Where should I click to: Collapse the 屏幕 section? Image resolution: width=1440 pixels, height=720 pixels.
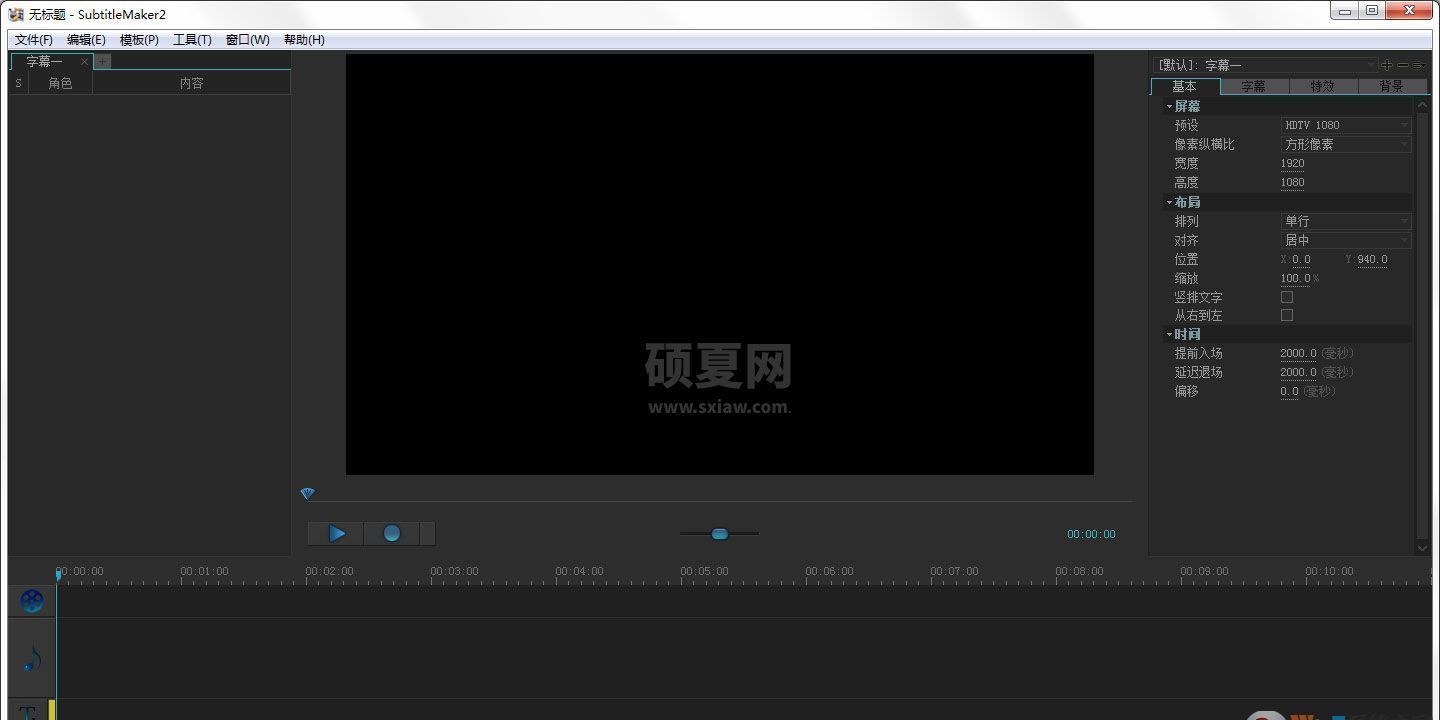click(1169, 106)
